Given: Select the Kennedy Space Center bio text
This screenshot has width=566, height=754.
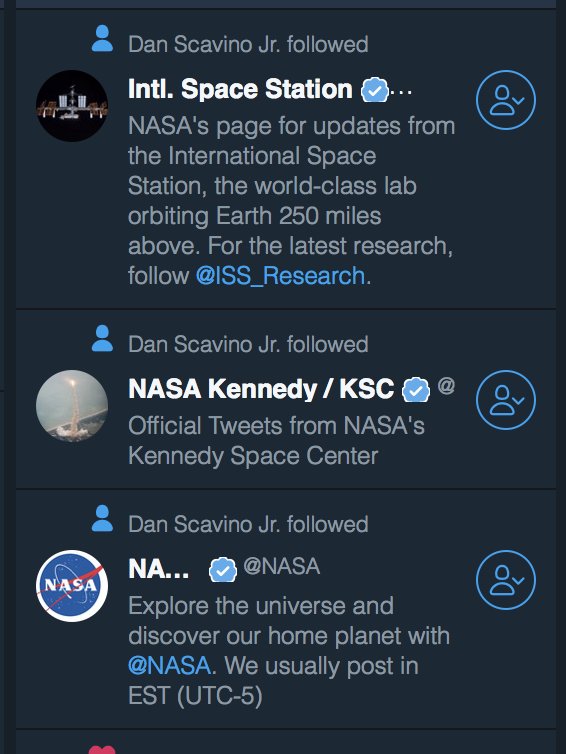Looking at the screenshot, I should [x=277, y=441].
